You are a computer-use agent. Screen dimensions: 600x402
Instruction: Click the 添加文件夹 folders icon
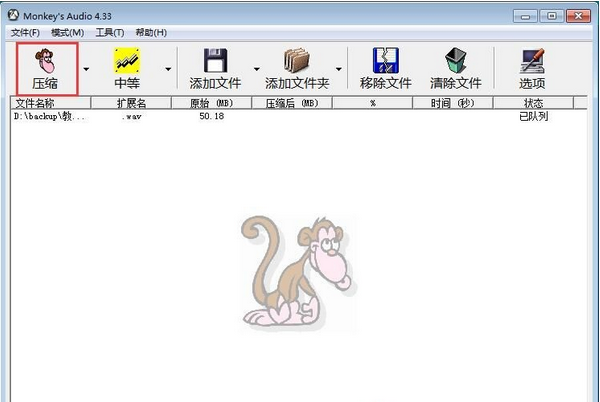[x=297, y=60]
